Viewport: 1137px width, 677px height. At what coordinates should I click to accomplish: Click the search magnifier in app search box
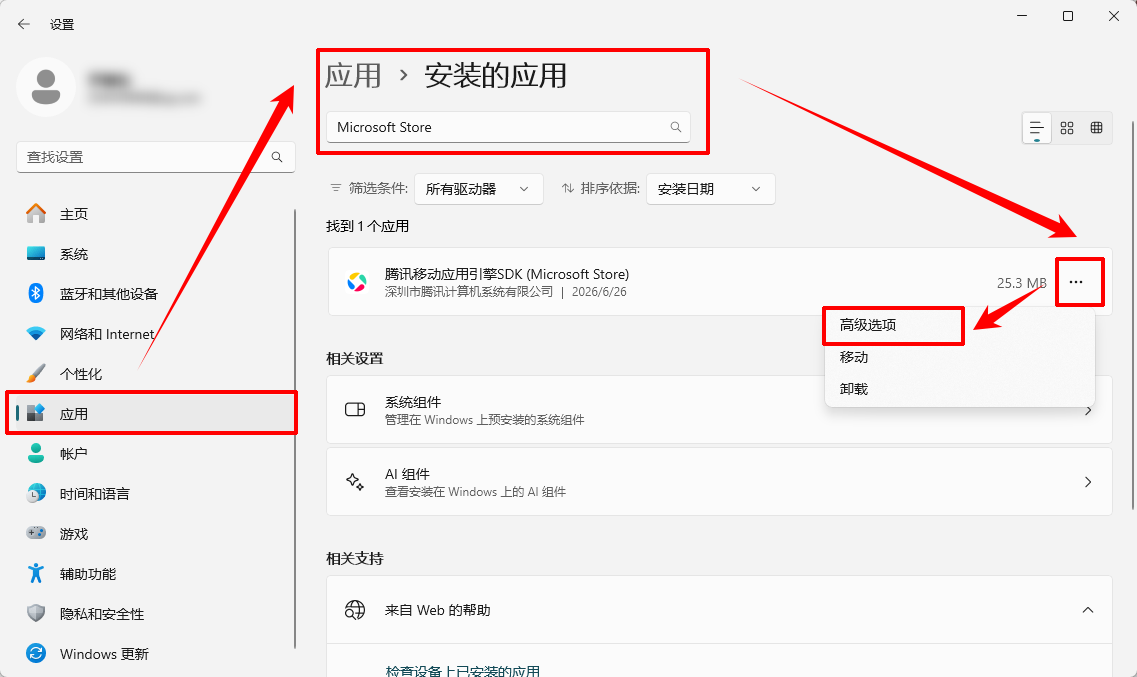tap(676, 127)
